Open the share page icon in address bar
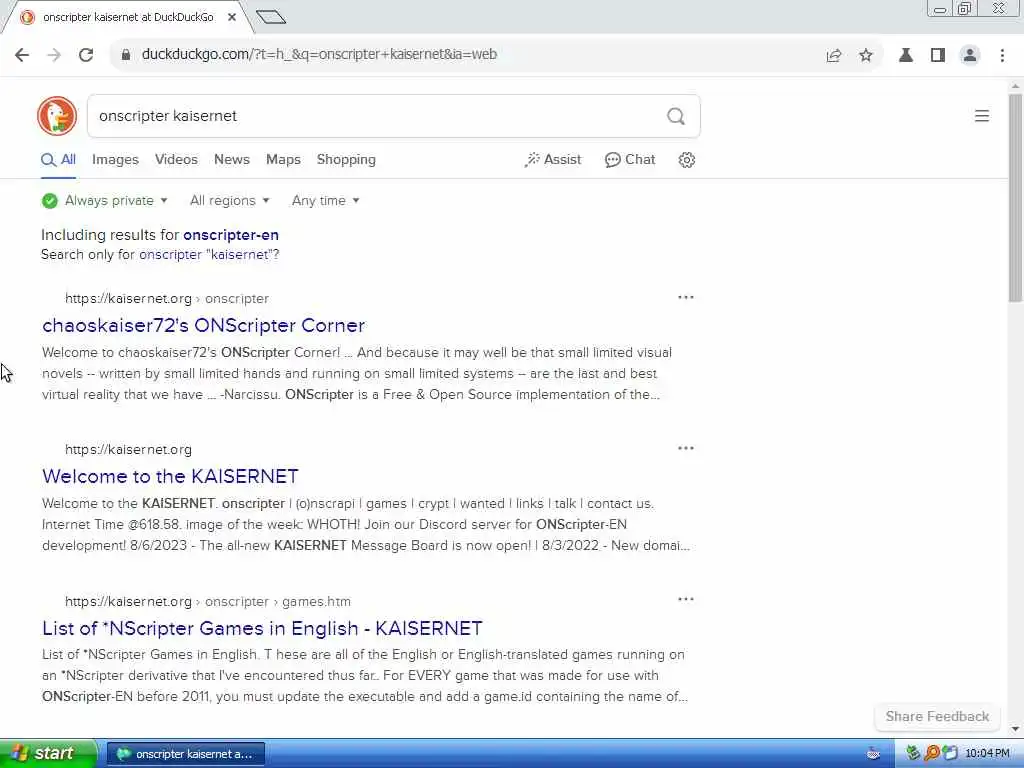 click(x=834, y=56)
